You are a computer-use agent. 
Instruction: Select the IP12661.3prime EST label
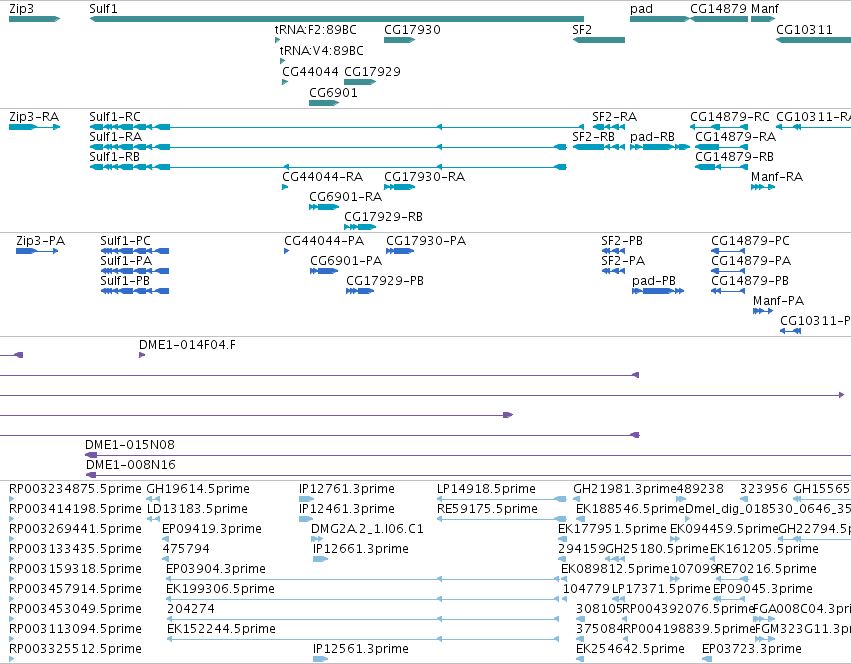tap(361, 549)
